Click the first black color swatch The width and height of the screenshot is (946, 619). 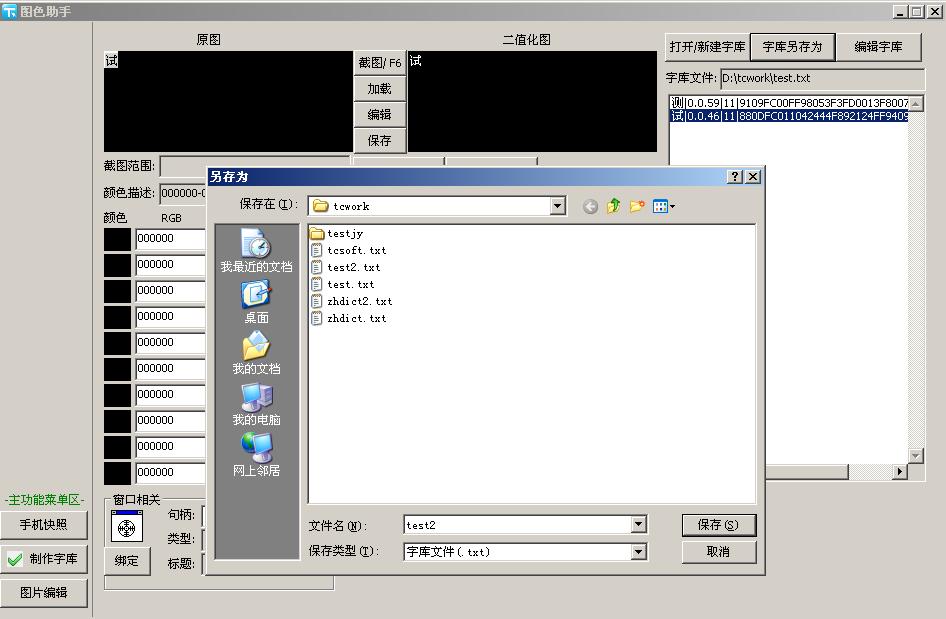[117, 239]
